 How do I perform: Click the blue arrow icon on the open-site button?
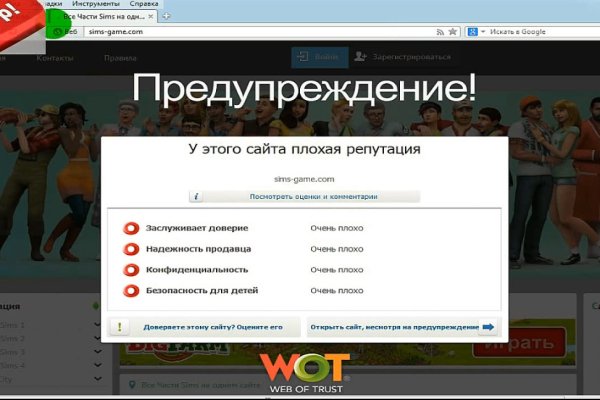[x=487, y=327]
